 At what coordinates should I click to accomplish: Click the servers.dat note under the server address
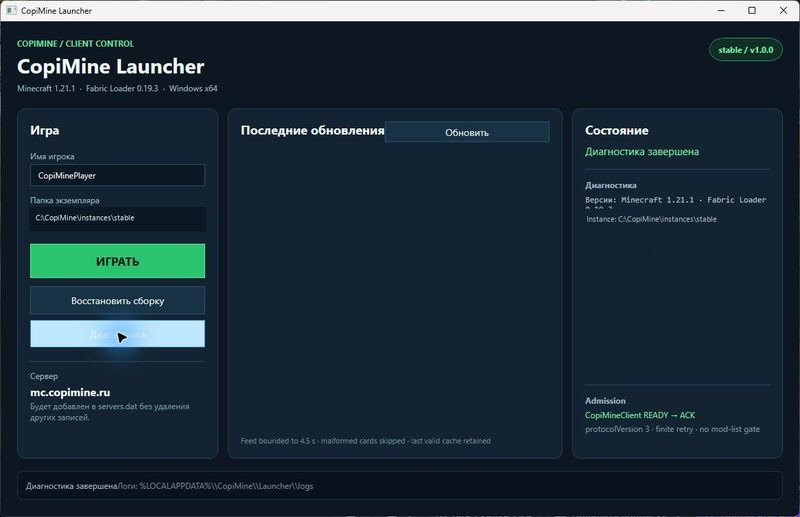[x=110, y=412]
